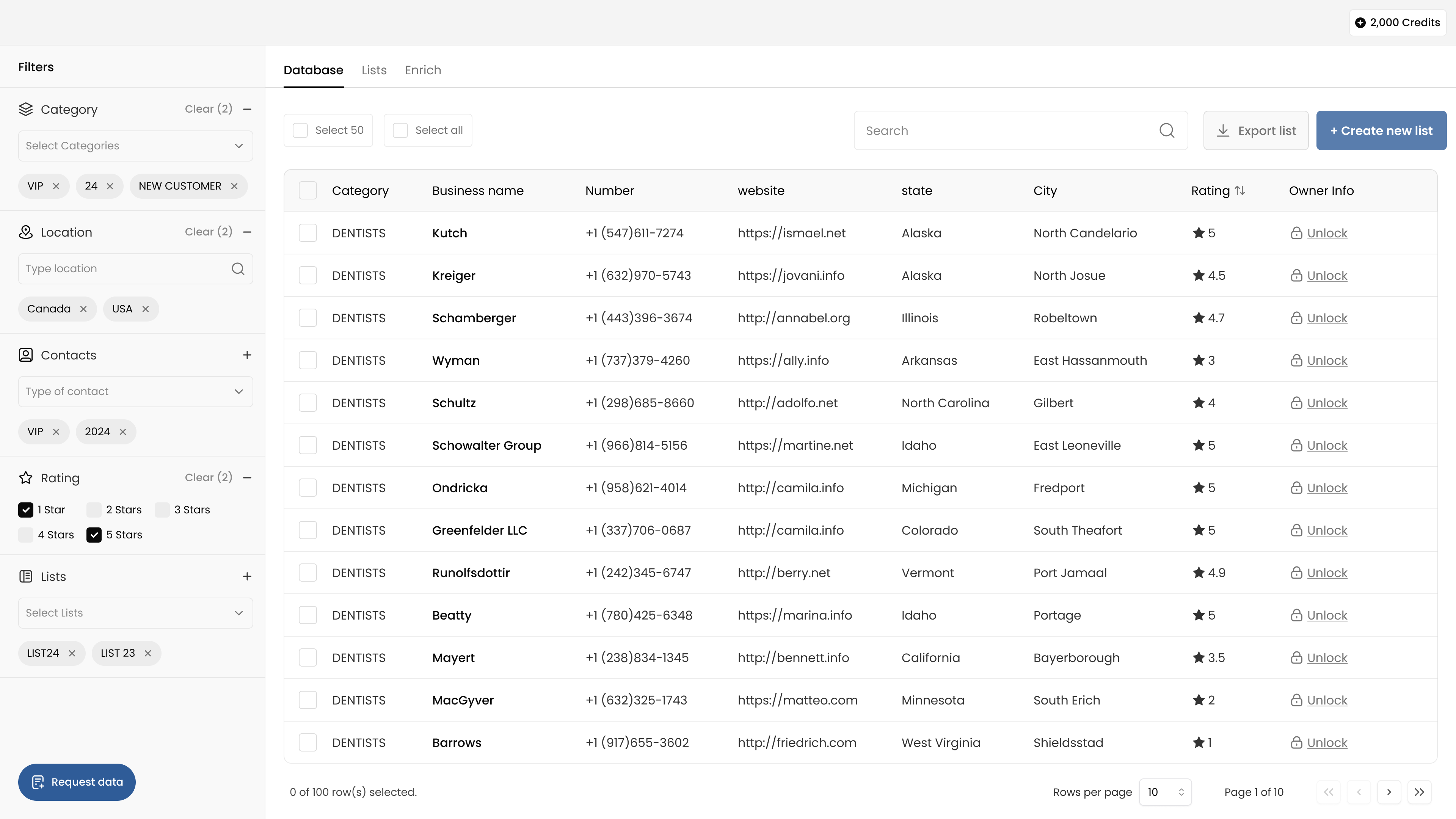This screenshot has width=1456, height=819.
Task: Open the Rows per page selector
Action: point(1165,792)
